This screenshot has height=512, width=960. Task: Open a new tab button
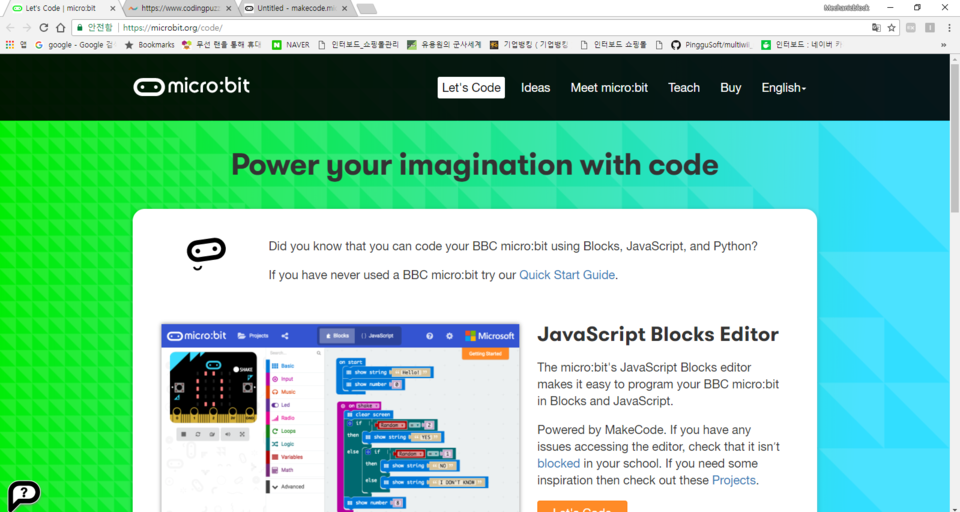click(x=367, y=9)
